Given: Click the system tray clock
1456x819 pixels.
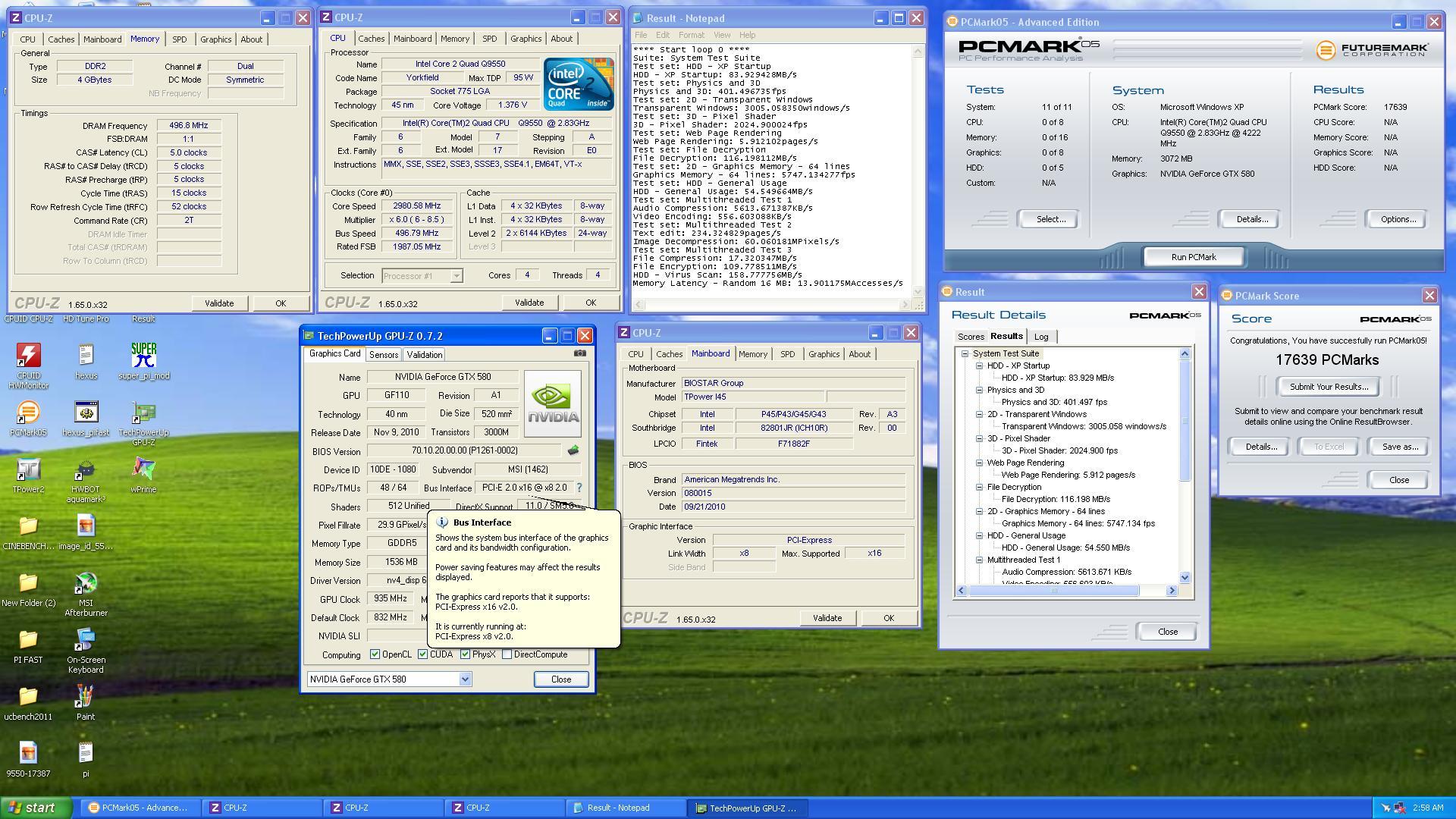Looking at the screenshot, I should click(1427, 808).
